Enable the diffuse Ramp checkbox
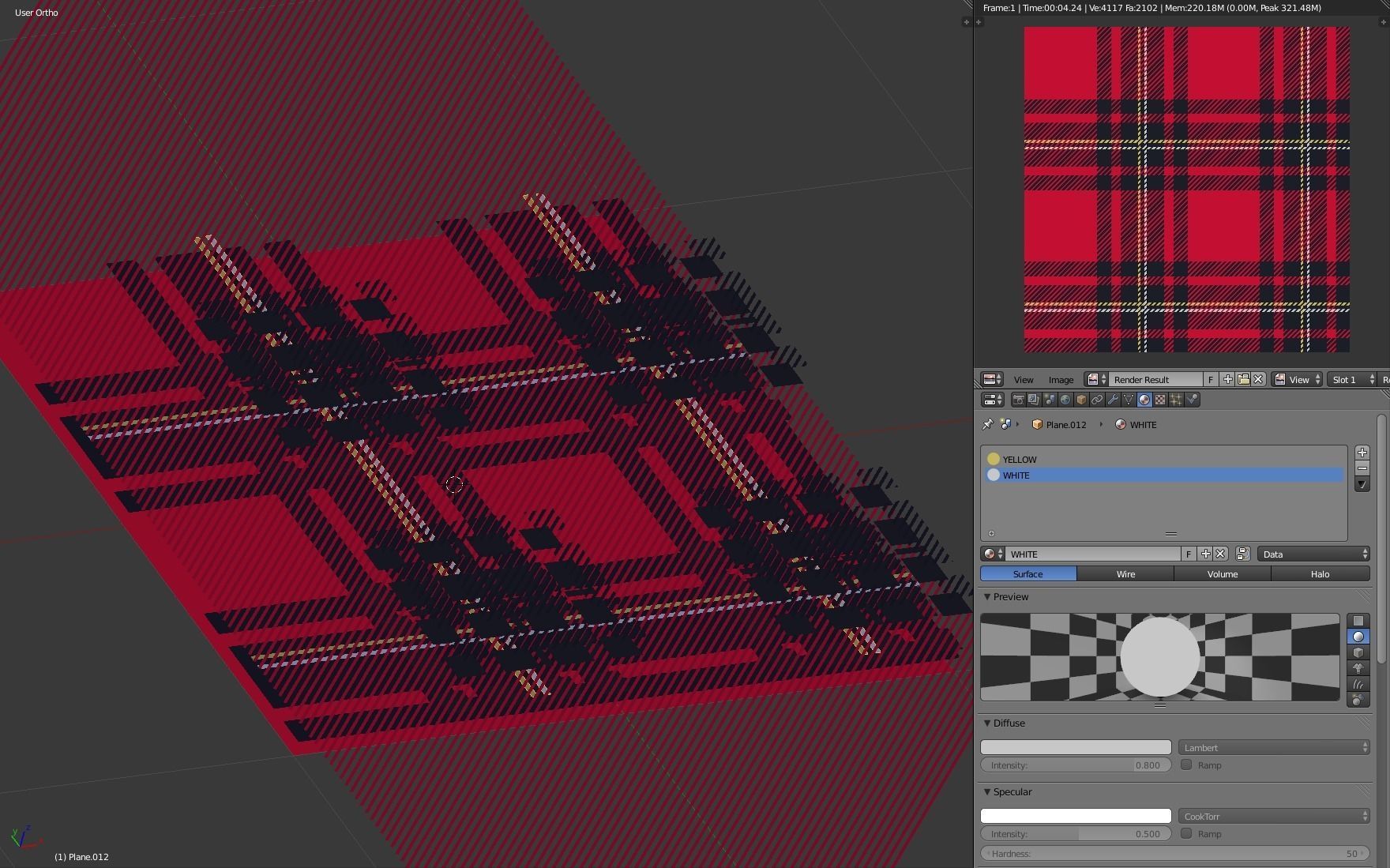 coord(1186,765)
